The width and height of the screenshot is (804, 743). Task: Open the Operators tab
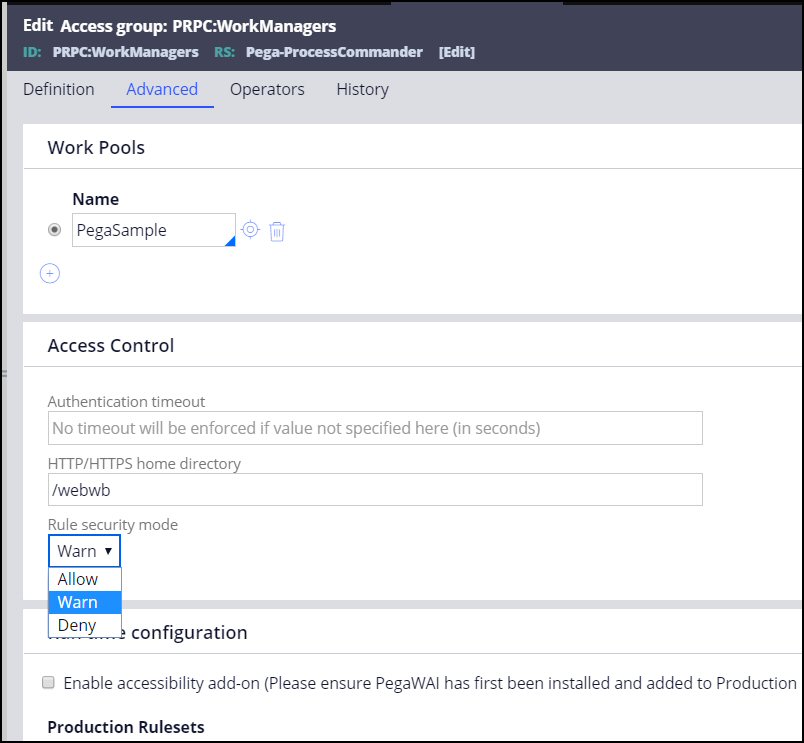point(267,89)
